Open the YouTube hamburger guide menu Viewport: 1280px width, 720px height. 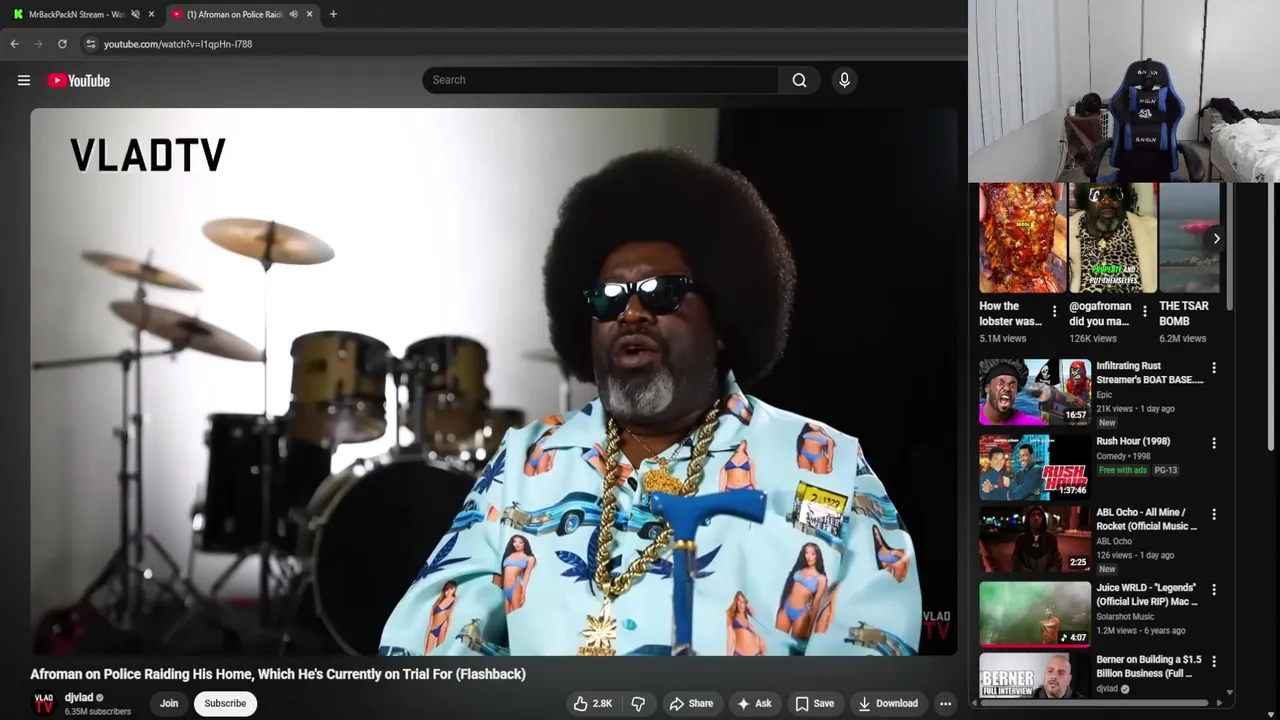(x=24, y=81)
